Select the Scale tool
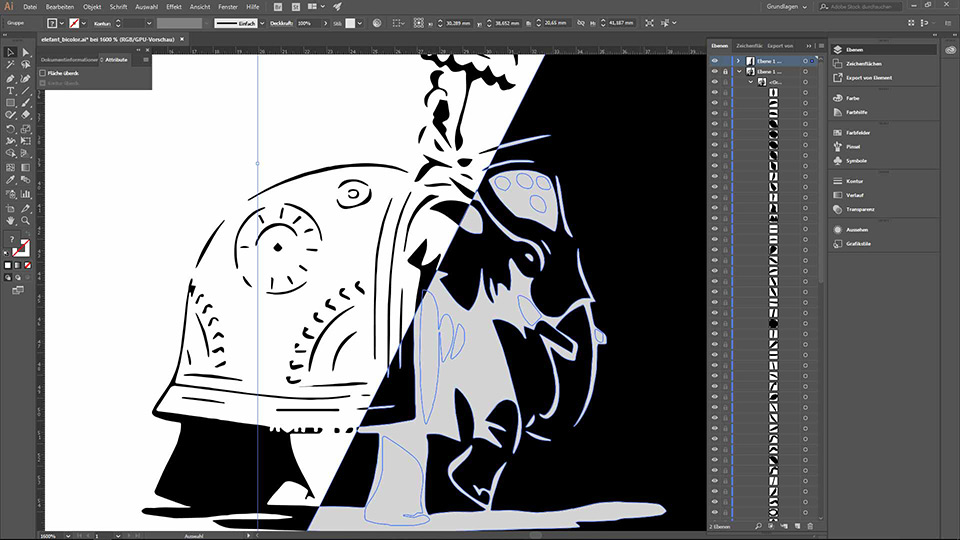The height and width of the screenshot is (540, 960). [x=25, y=129]
